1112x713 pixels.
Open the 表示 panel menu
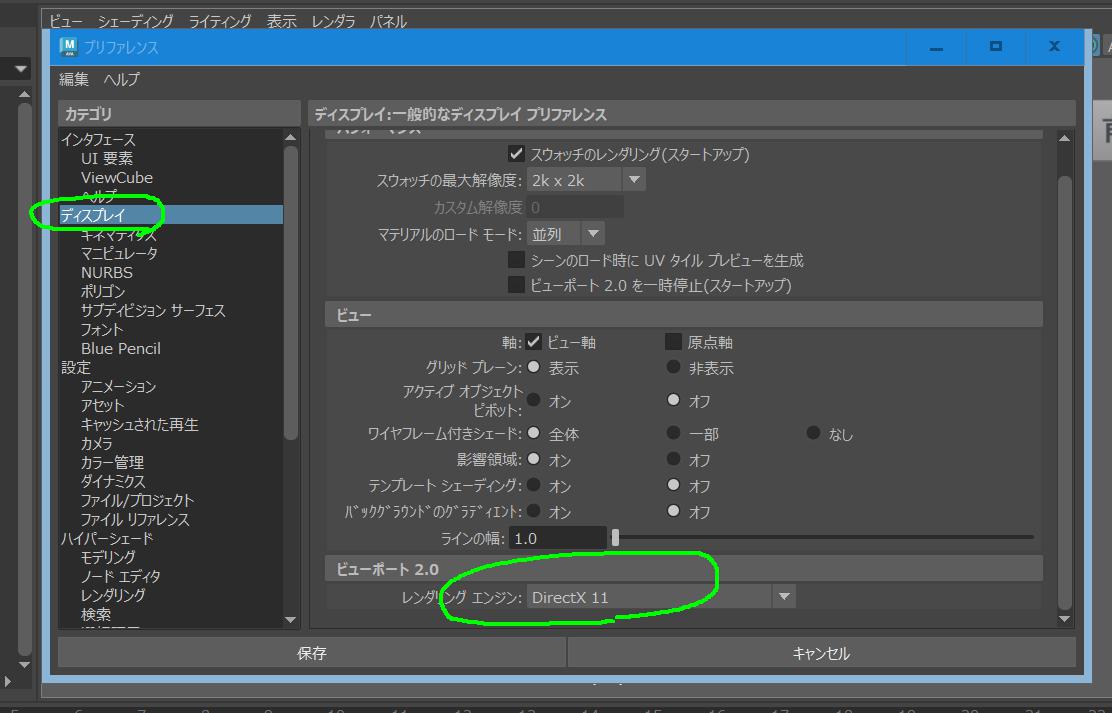tap(282, 21)
